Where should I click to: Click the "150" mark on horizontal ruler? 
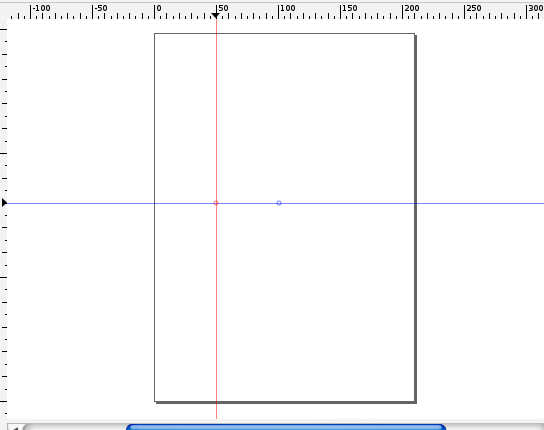pyautogui.click(x=350, y=8)
